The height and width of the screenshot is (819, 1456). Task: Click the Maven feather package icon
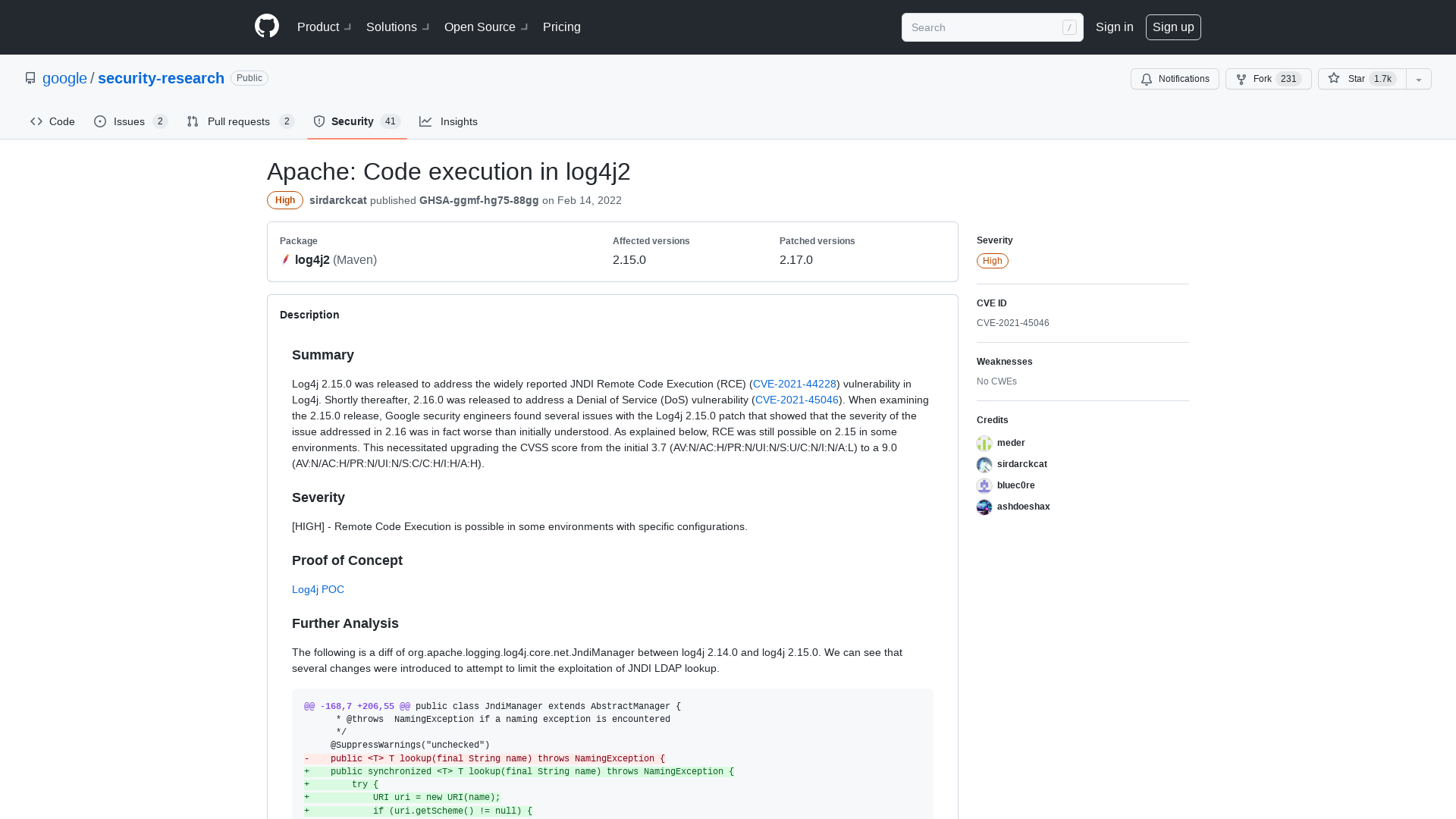pos(286,259)
